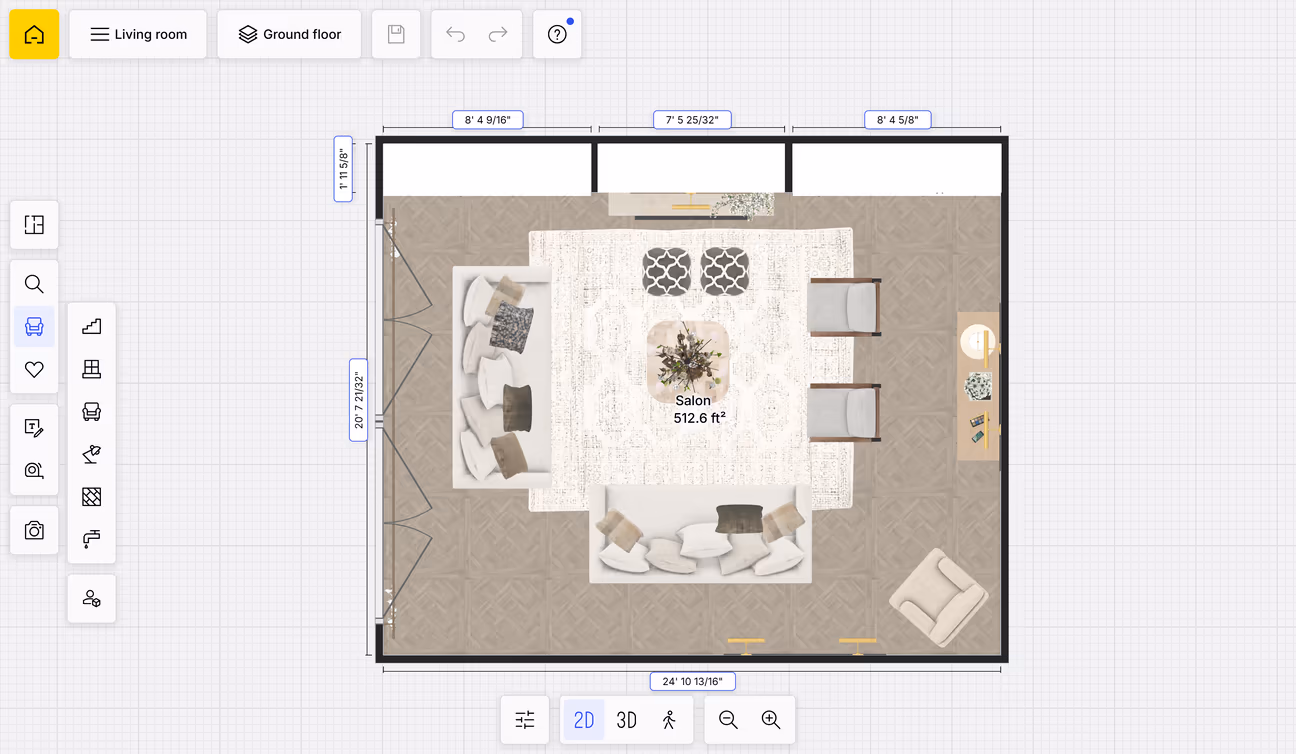The image size is (1296, 754).
Task: Click the 24' 10 13/16" bottom dimension
Action: 693,682
